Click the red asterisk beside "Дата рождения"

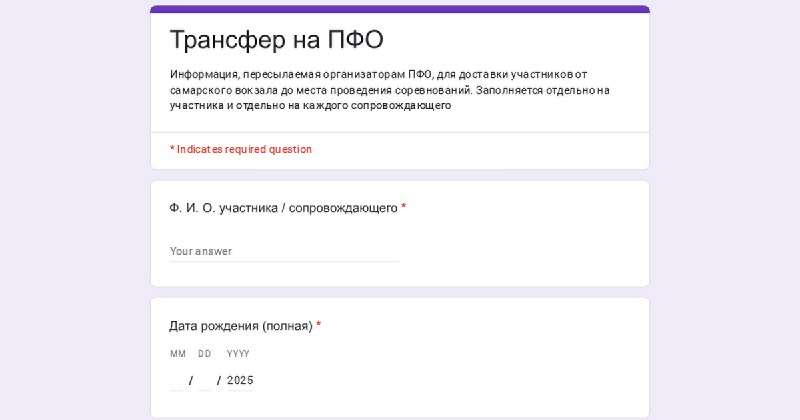318,326
